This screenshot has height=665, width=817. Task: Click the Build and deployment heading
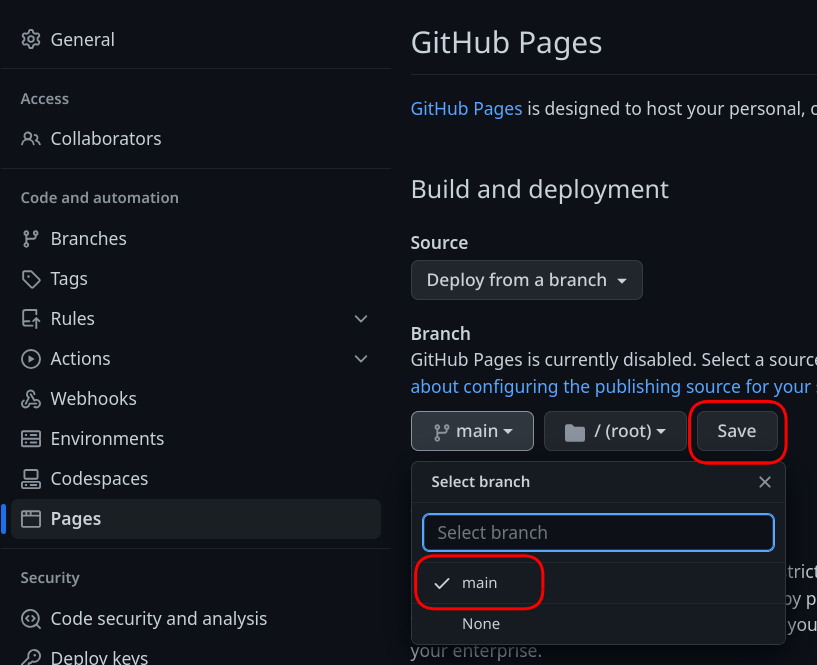[x=539, y=189]
